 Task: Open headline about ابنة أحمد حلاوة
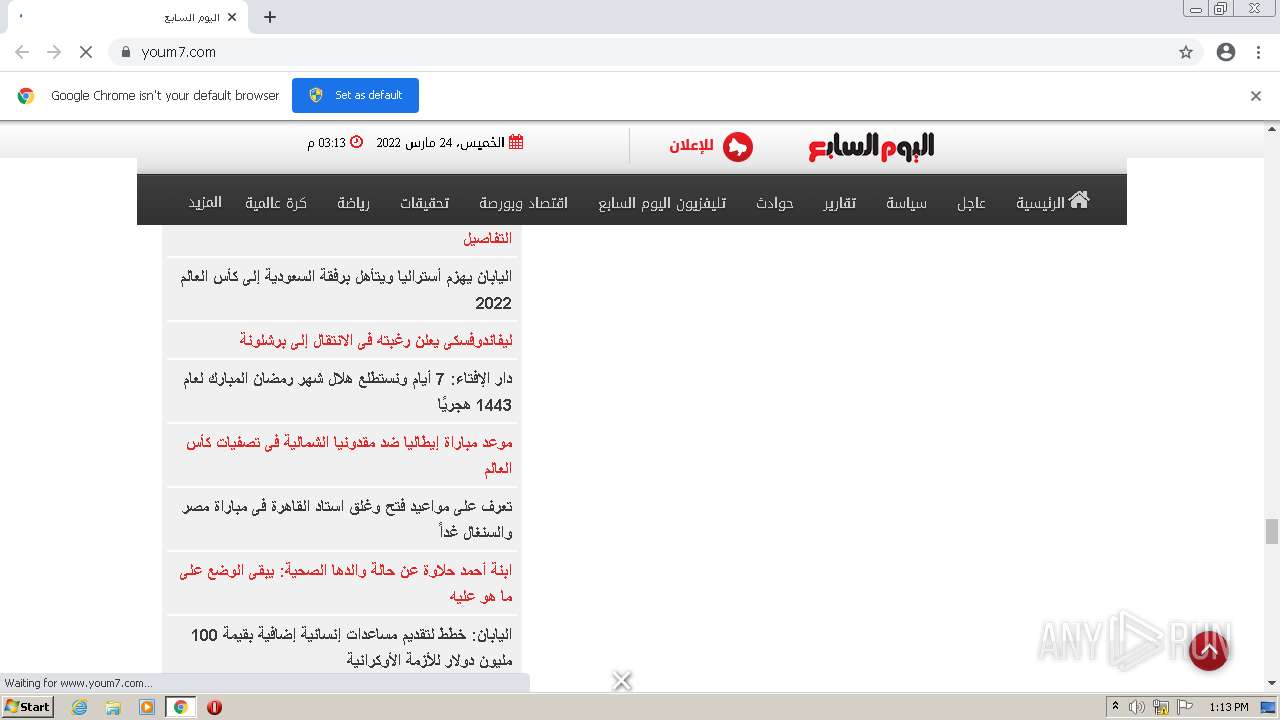pos(345,583)
